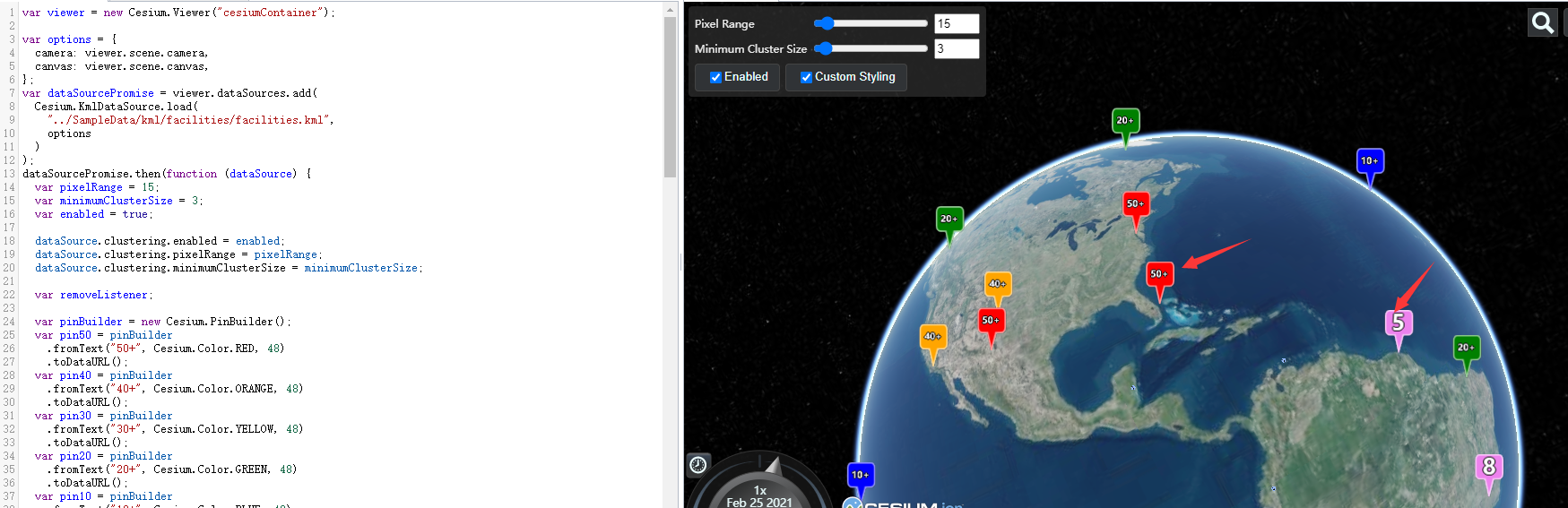Click orange 40+ pin on California coast
The height and width of the screenshot is (508, 1568).
[x=933, y=343]
